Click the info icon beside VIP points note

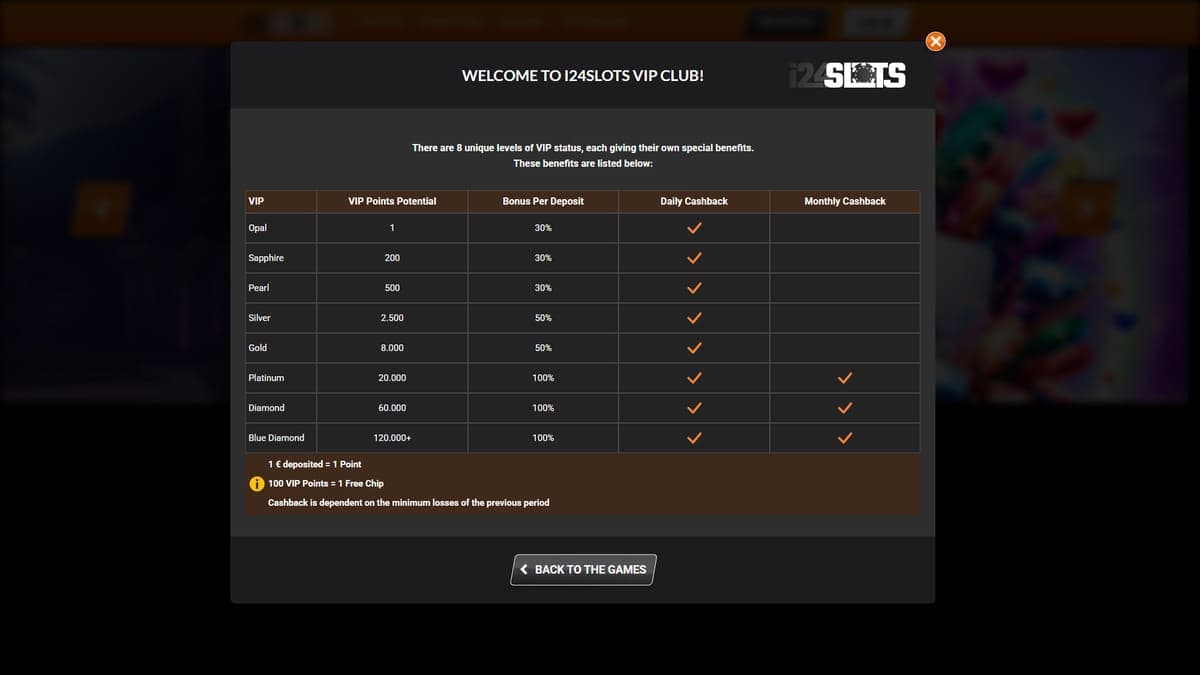click(x=256, y=484)
